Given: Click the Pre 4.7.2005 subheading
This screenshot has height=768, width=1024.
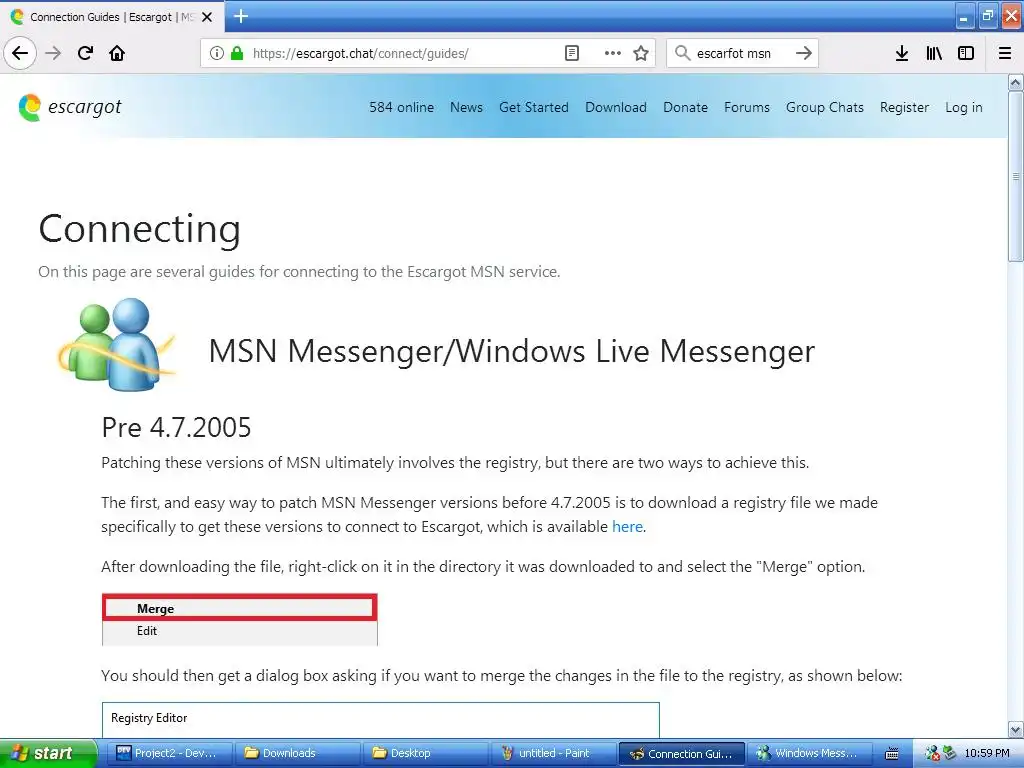Looking at the screenshot, I should point(176,428).
